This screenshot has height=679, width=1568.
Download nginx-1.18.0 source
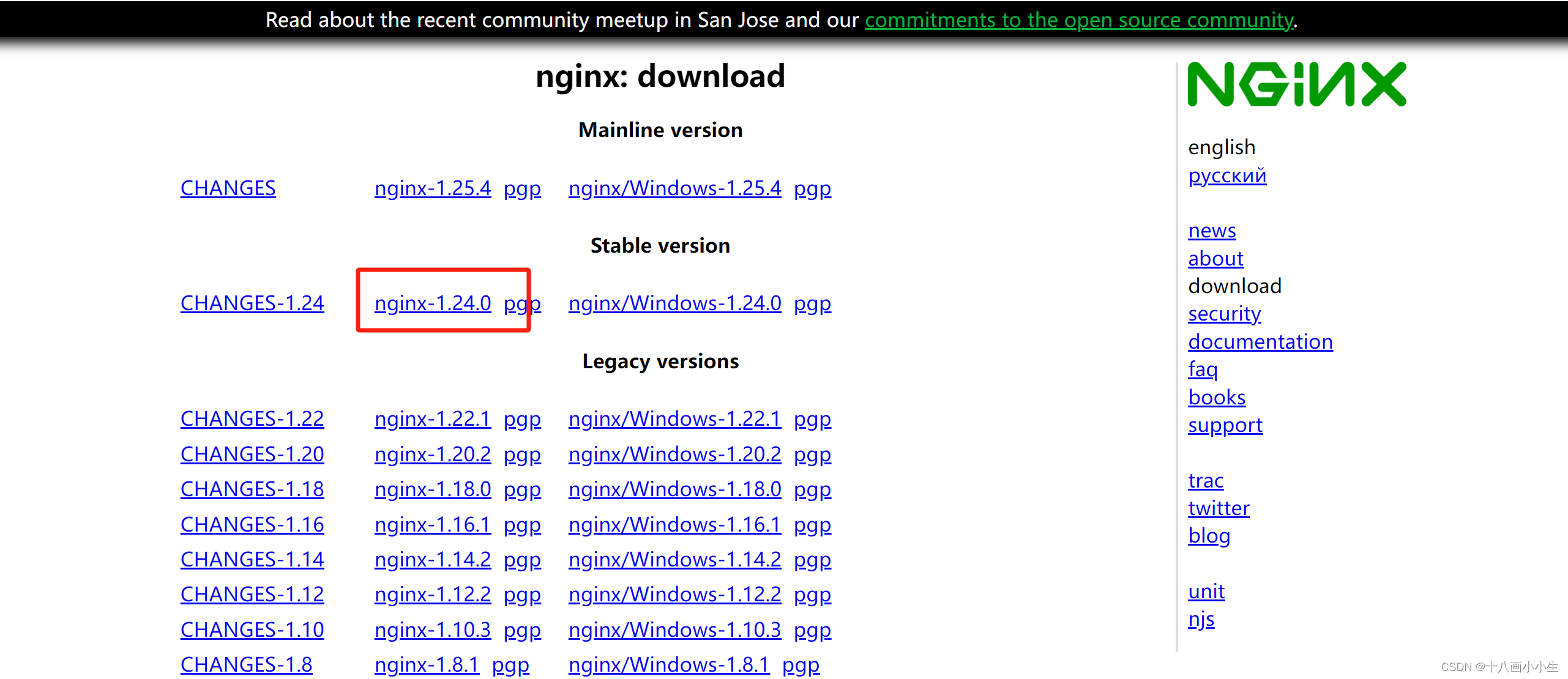[433, 489]
